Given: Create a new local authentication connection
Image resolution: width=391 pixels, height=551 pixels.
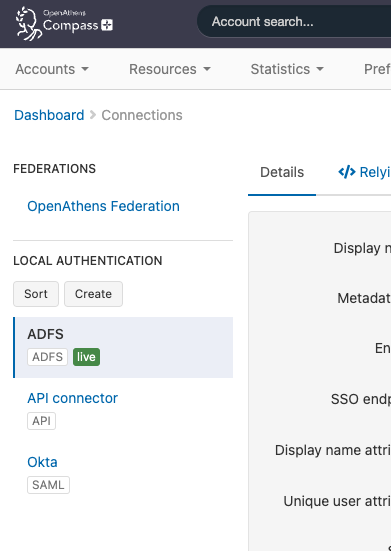Looking at the screenshot, I should [x=93, y=294].
